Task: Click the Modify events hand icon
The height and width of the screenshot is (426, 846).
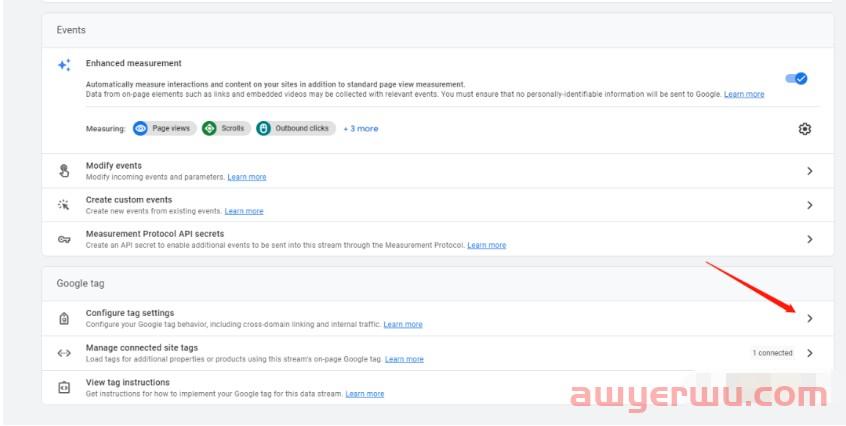Action: click(64, 171)
